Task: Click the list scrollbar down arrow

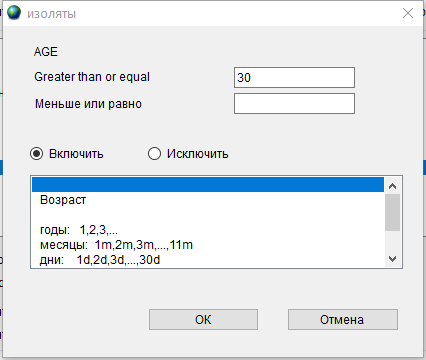Action: pos(393,259)
